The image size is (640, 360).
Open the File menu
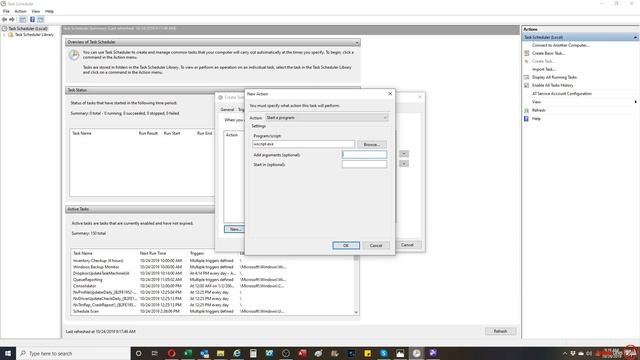click(x=6, y=11)
